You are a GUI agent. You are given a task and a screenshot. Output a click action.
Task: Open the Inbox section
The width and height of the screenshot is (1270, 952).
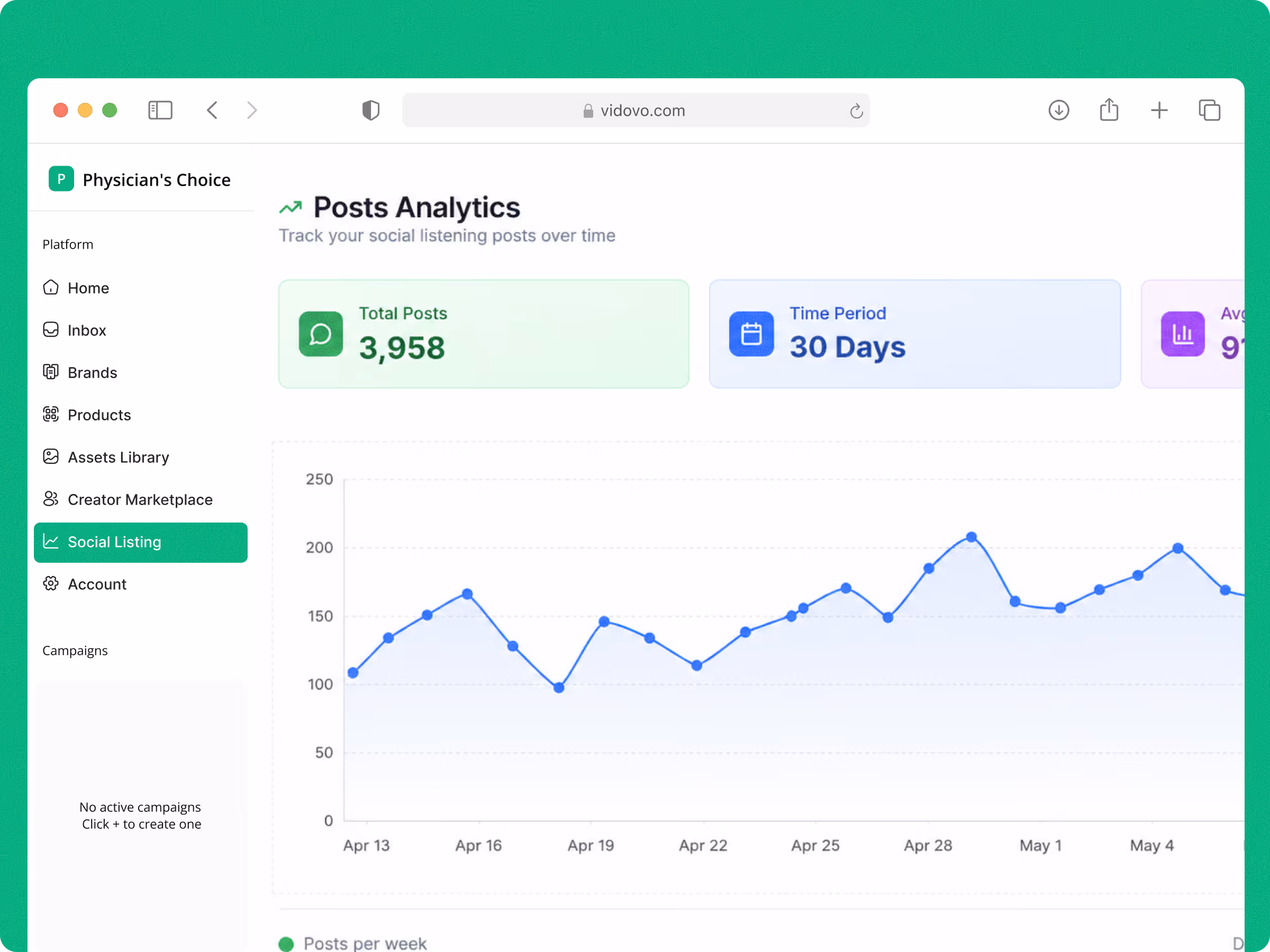[x=141, y=331]
